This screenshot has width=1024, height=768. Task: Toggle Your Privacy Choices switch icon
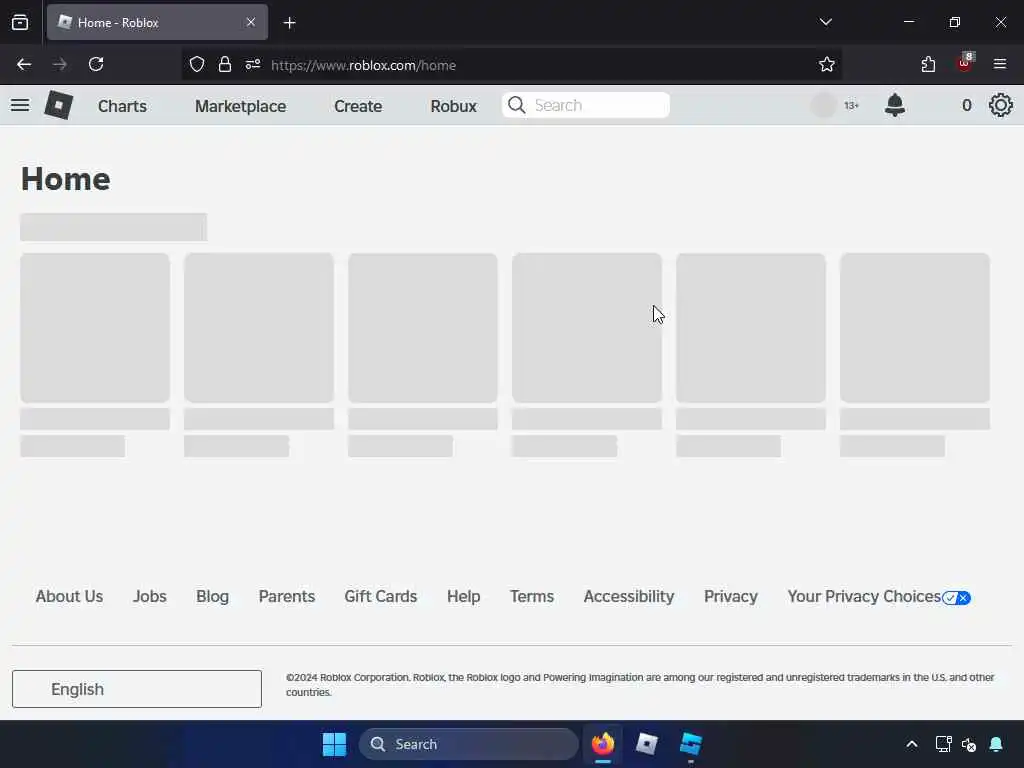coord(957,598)
